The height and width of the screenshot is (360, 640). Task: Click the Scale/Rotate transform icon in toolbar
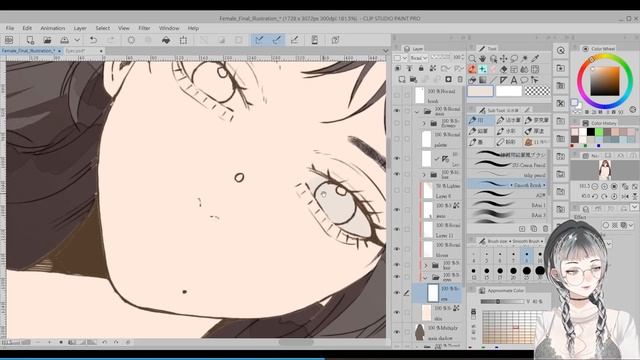coord(183,40)
